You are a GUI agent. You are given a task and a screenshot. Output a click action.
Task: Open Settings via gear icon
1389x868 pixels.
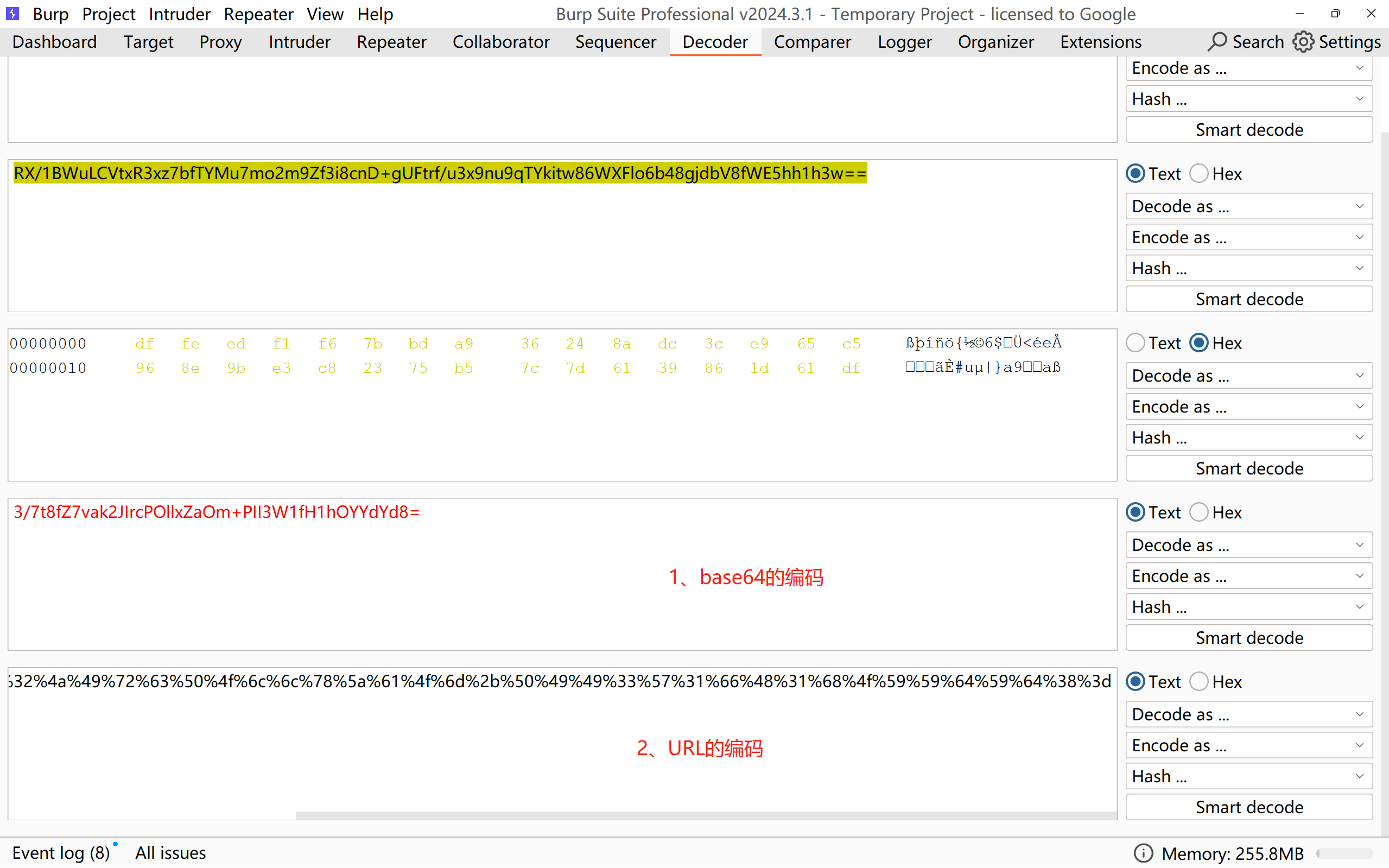[x=1303, y=42]
